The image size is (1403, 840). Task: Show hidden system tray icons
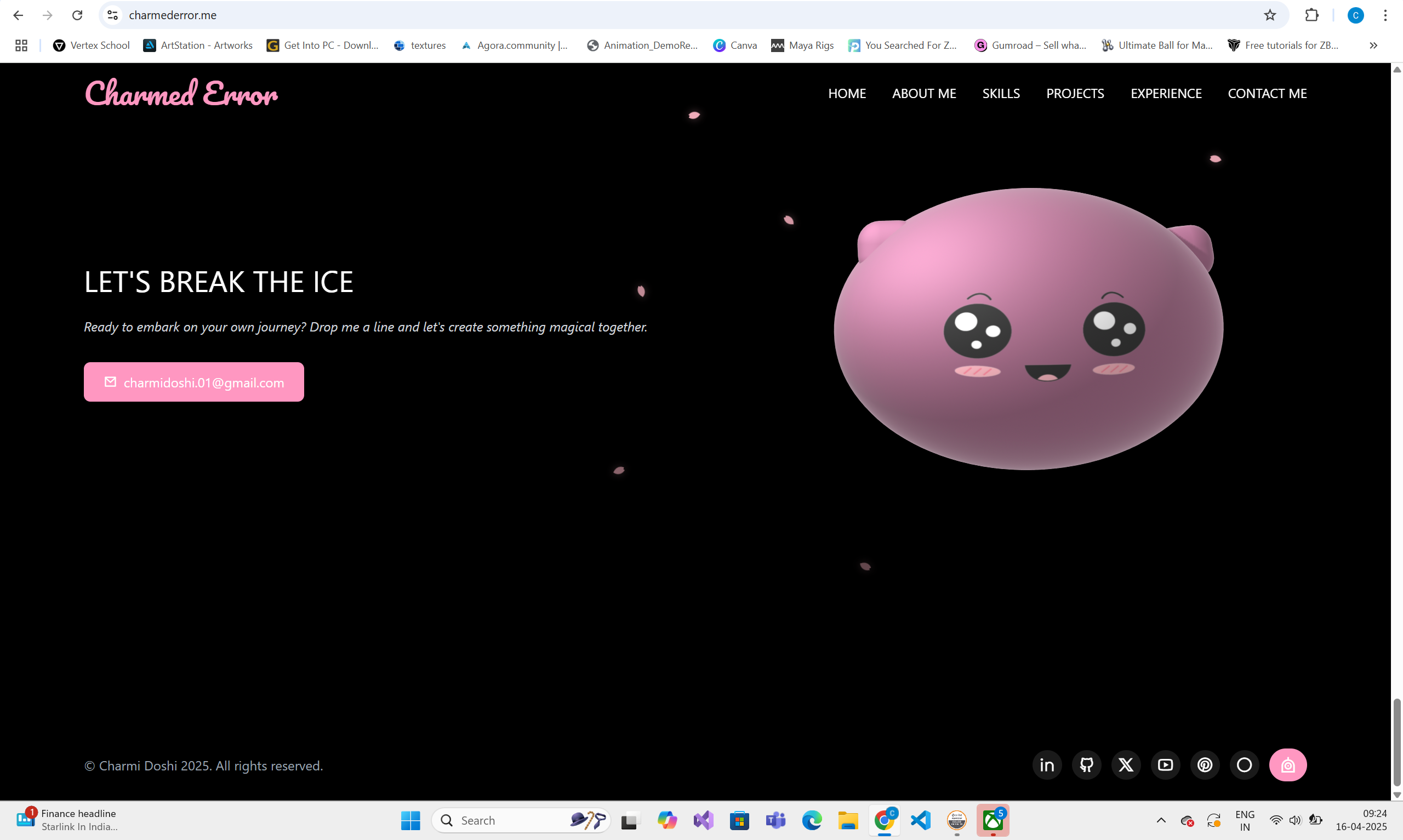1161,820
